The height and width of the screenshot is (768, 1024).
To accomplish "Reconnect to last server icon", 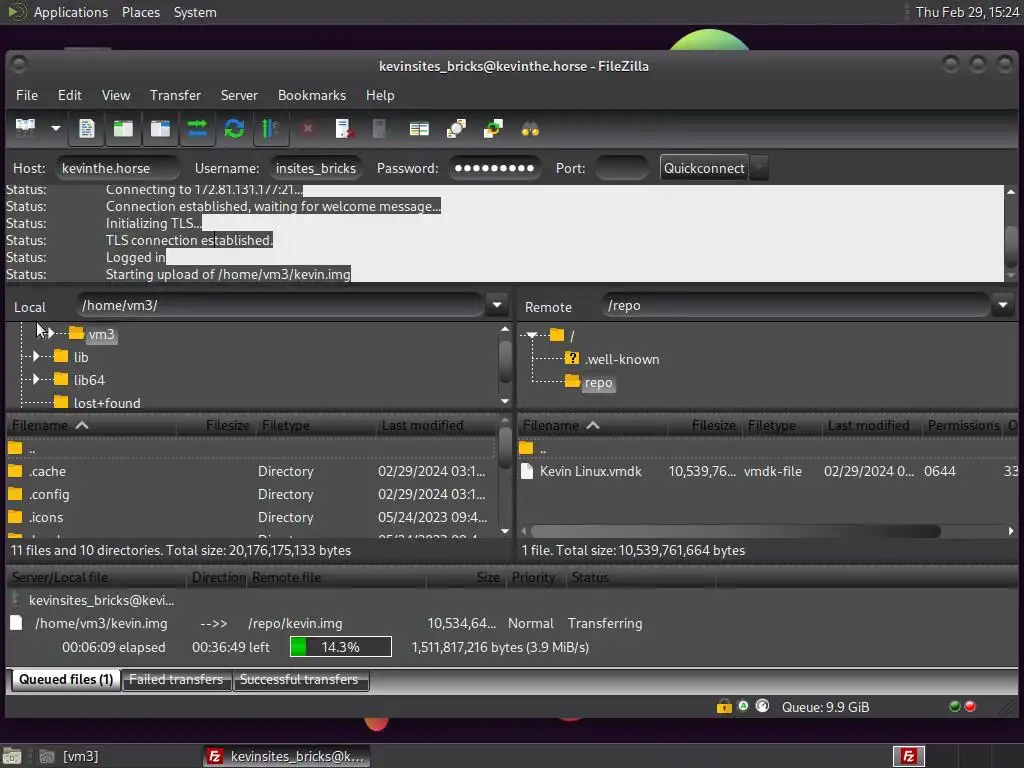I will click(x=379, y=128).
